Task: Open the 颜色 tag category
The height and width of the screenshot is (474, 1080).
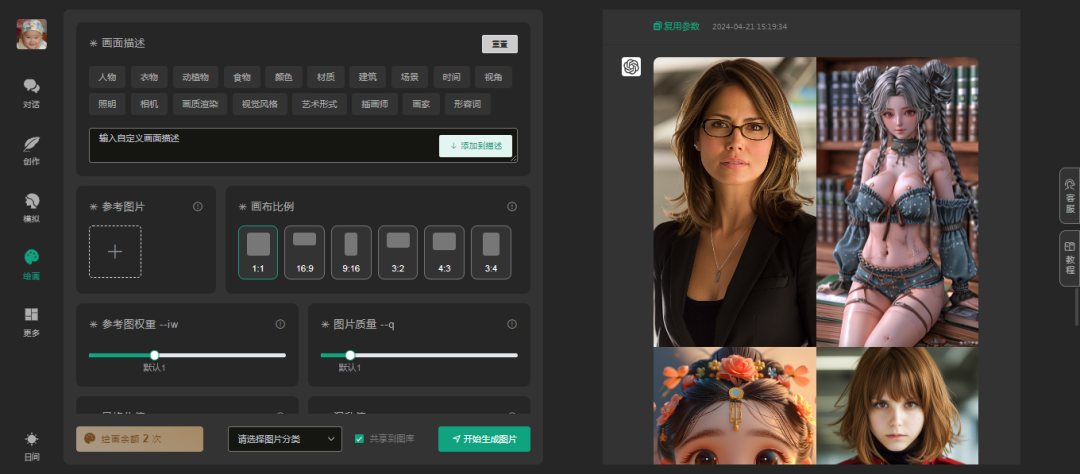Action: [x=284, y=77]
